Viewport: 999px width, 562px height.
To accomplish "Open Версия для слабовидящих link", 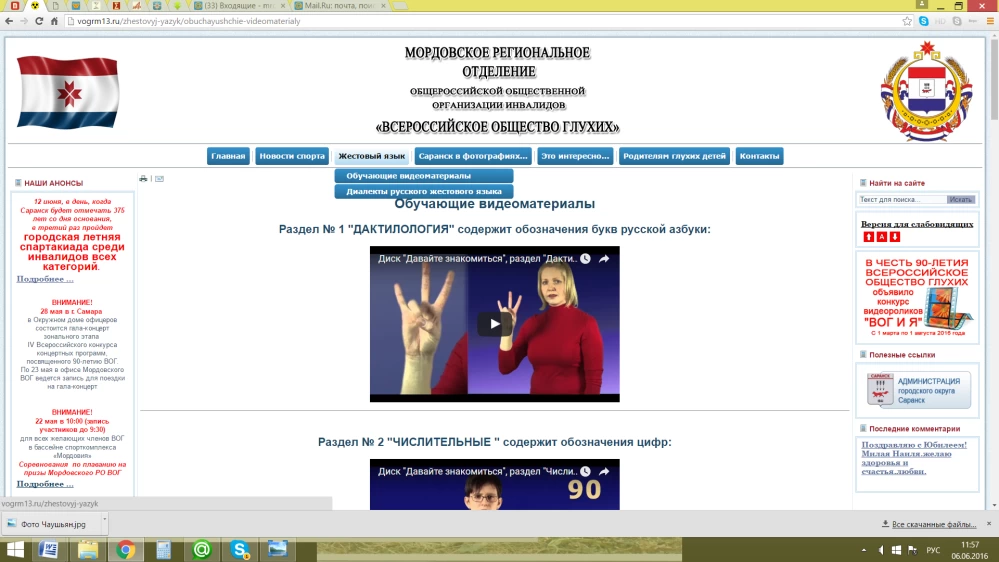I will [916, 224].
